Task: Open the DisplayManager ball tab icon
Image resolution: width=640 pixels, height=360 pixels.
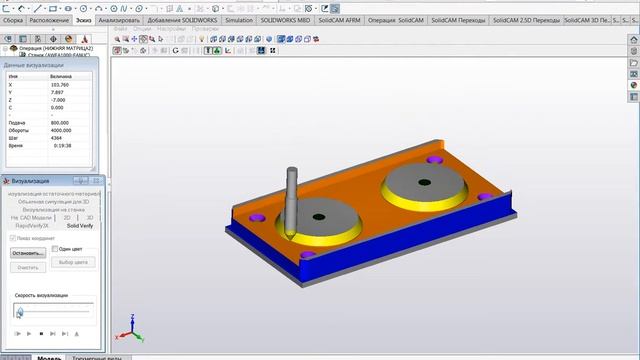Action: pos(69,39)
